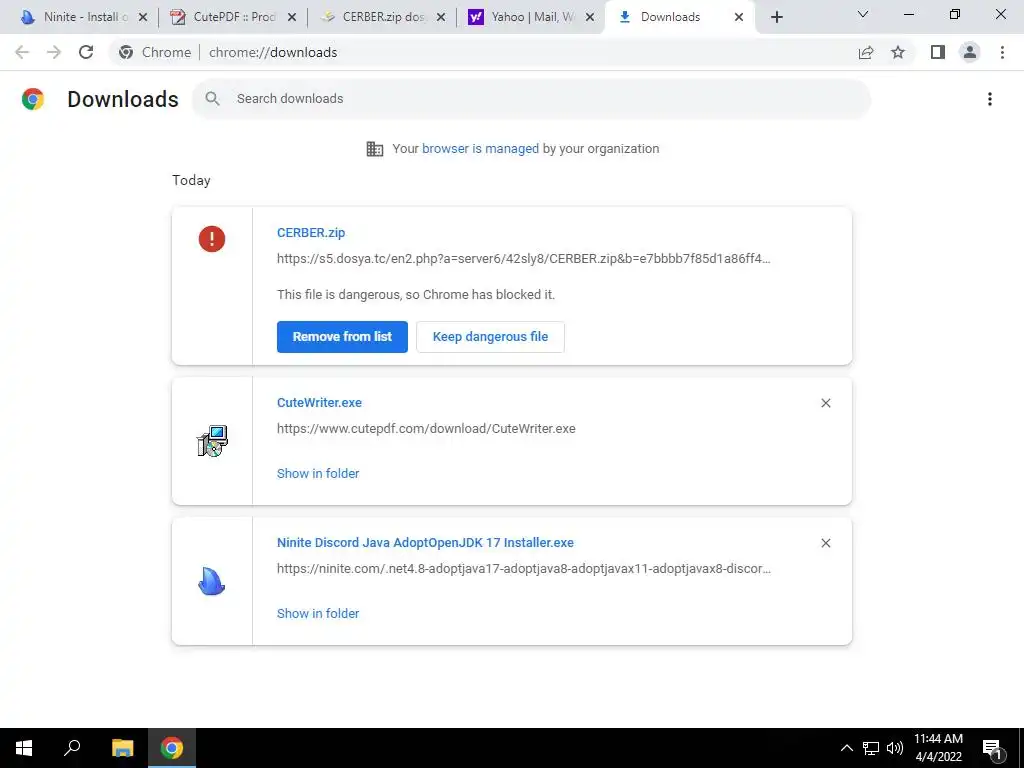The image size is (1024, 768).
Task: Click the cutepdf.com download URL
Action: pos(426,429)
